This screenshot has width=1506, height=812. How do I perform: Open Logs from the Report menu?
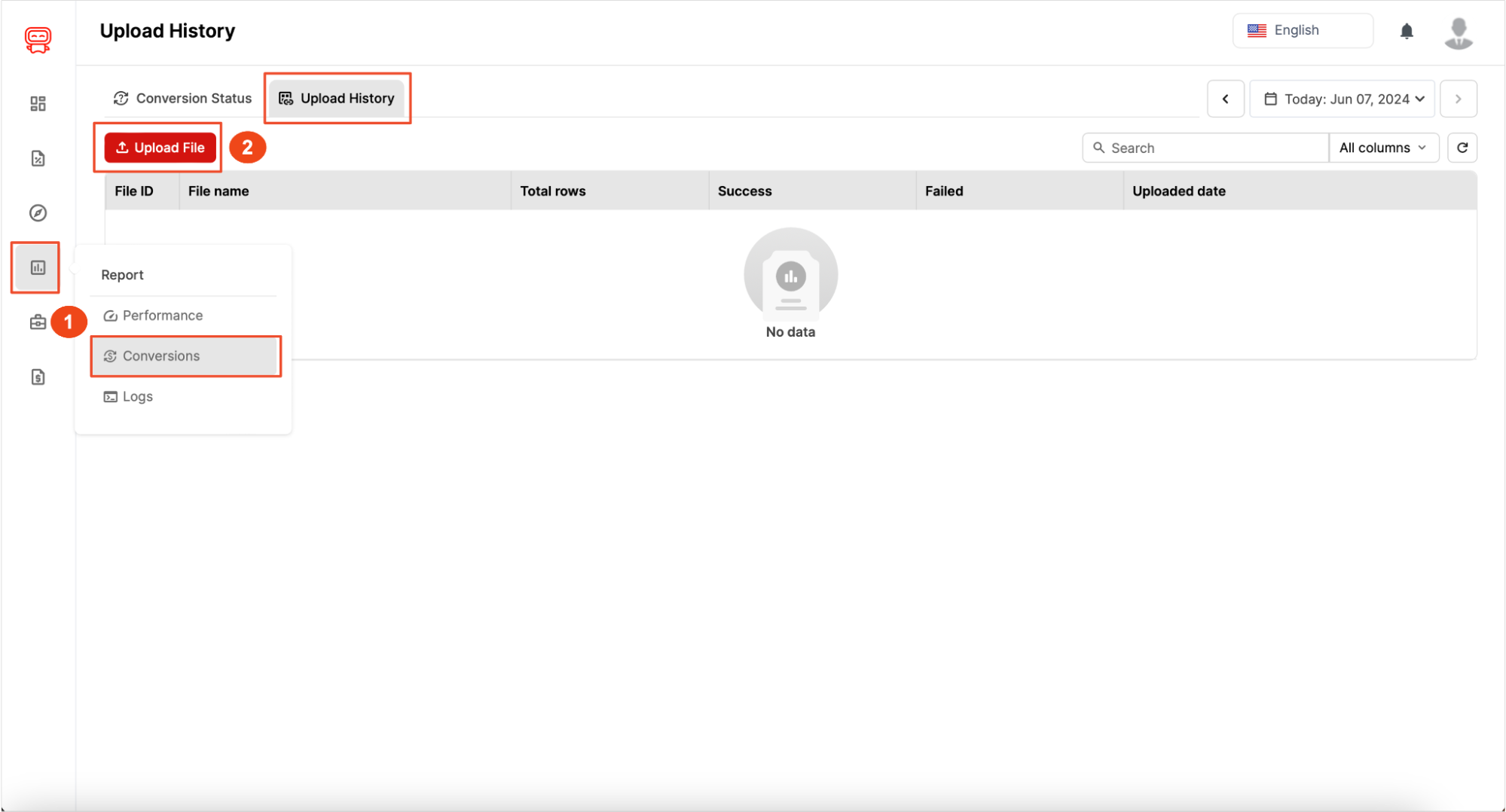[x=137, y=396]
